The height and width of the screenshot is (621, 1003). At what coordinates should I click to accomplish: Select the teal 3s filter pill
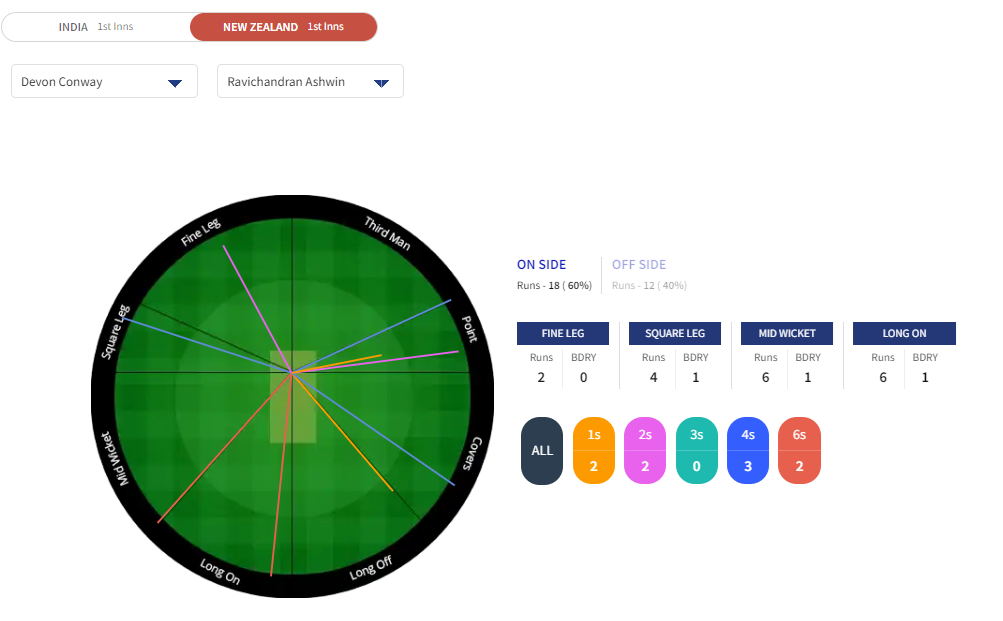[x=696, y=451]
